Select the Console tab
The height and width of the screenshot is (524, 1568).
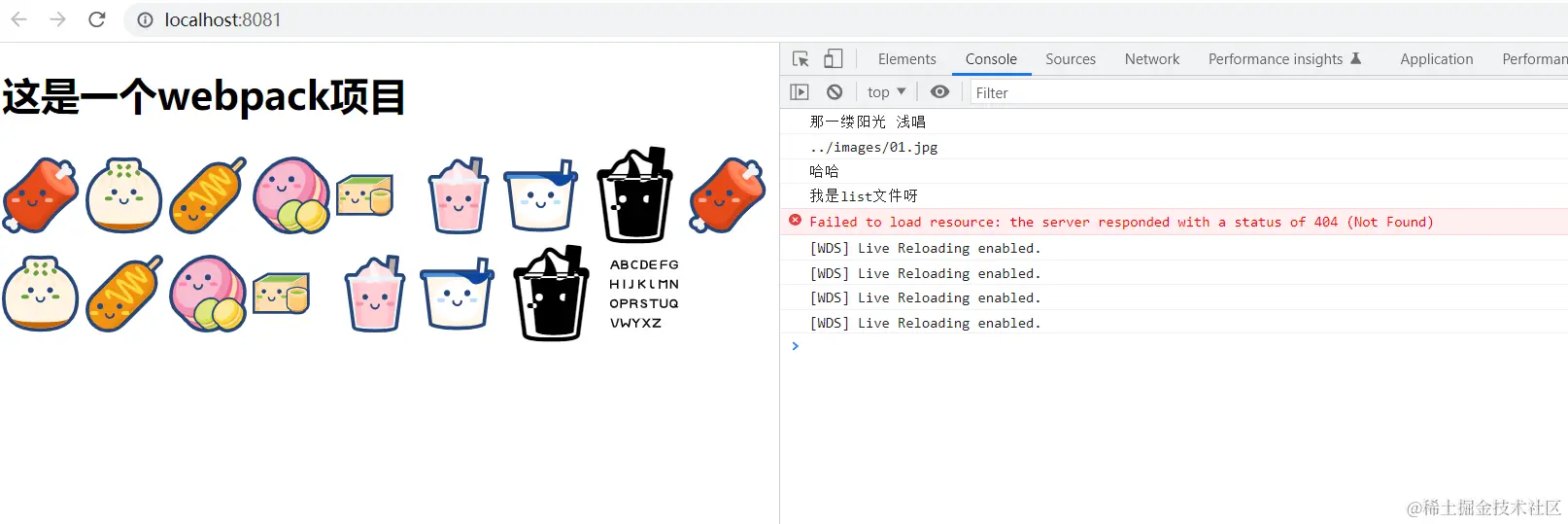991,59
